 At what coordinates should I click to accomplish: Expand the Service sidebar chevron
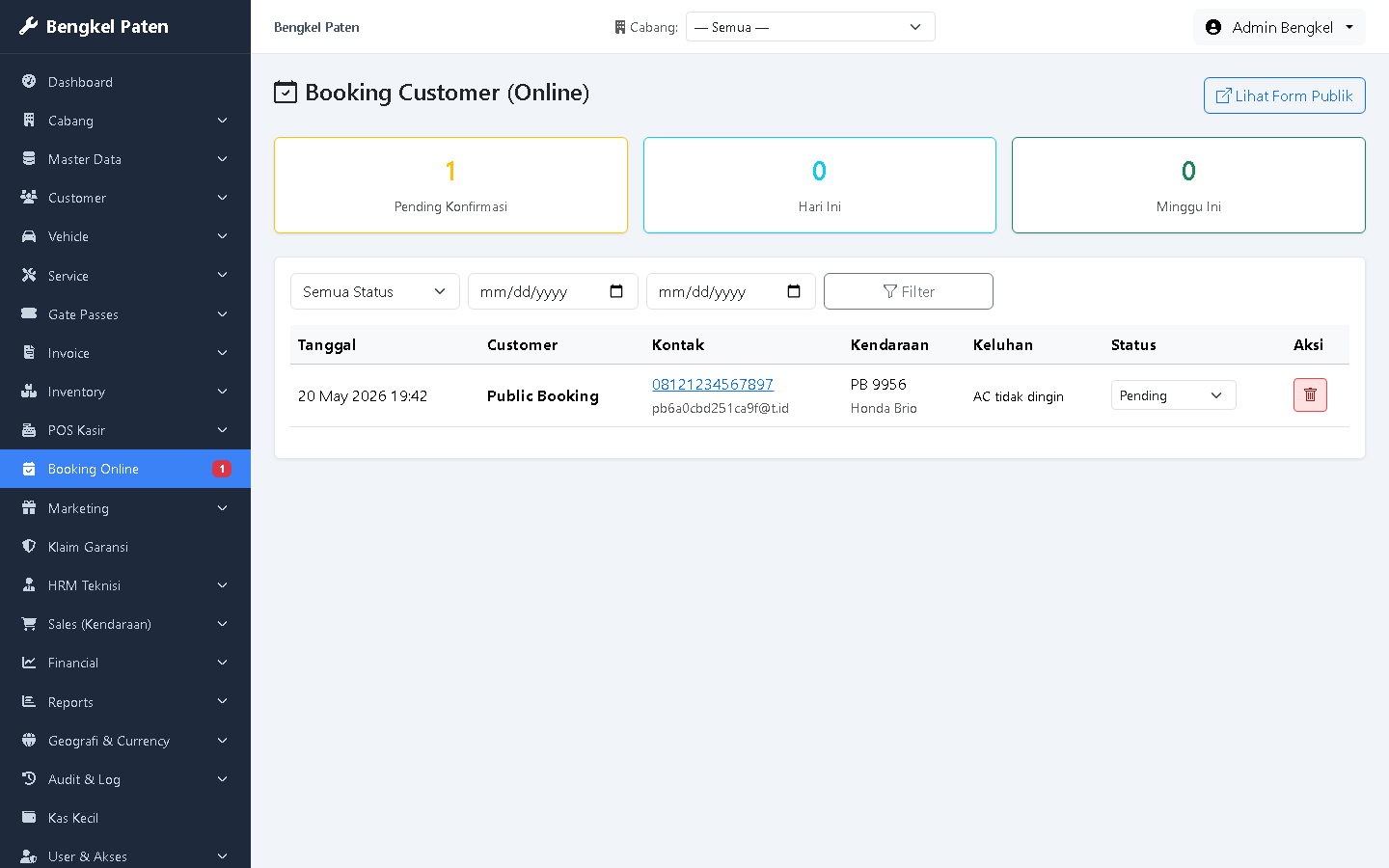tap(223, 275)
